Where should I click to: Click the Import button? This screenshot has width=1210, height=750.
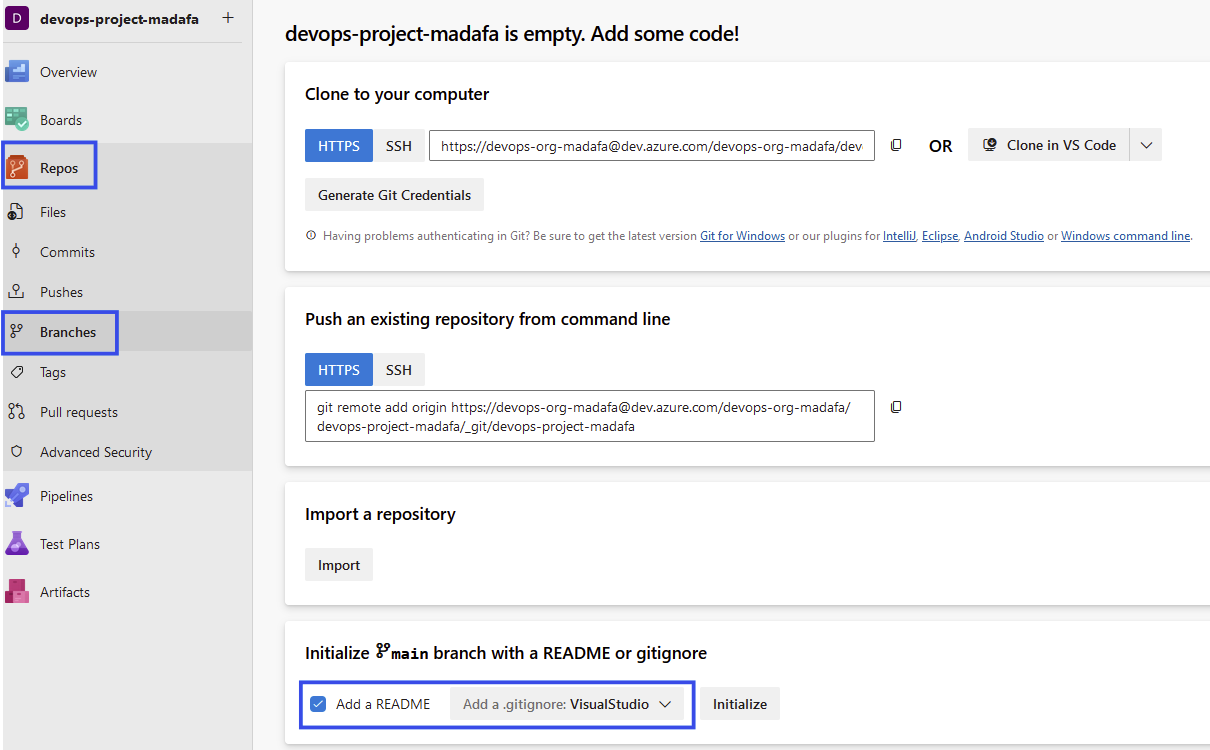point(339,565)
